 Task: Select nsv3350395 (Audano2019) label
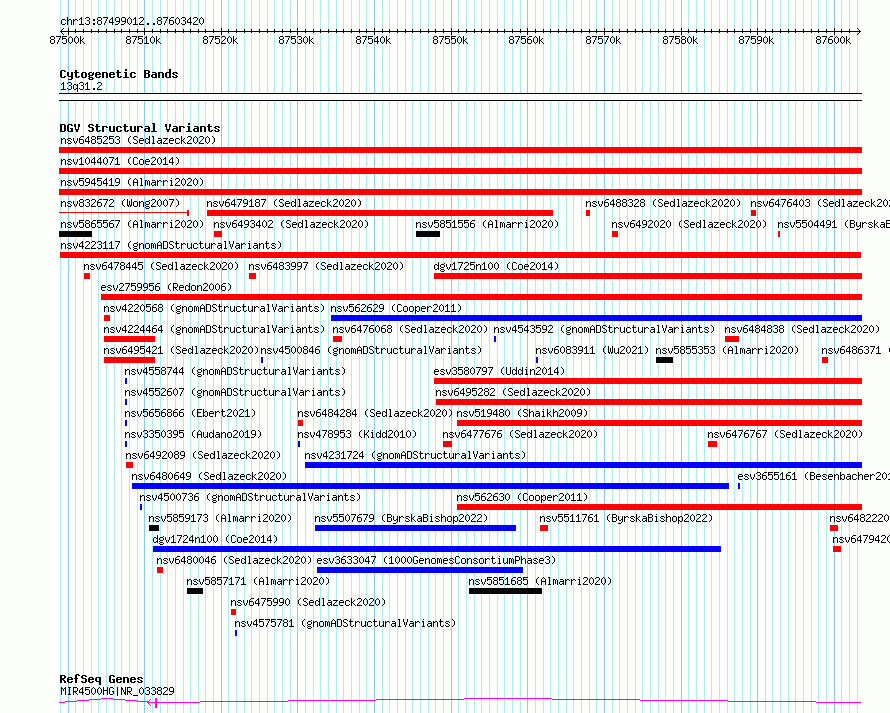click(193, 434)
